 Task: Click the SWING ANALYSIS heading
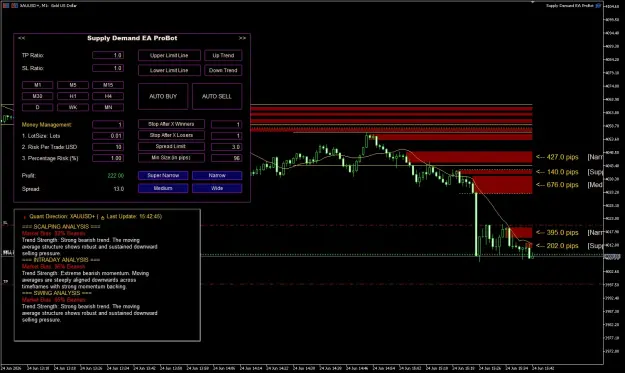click(x=57, y=293)
